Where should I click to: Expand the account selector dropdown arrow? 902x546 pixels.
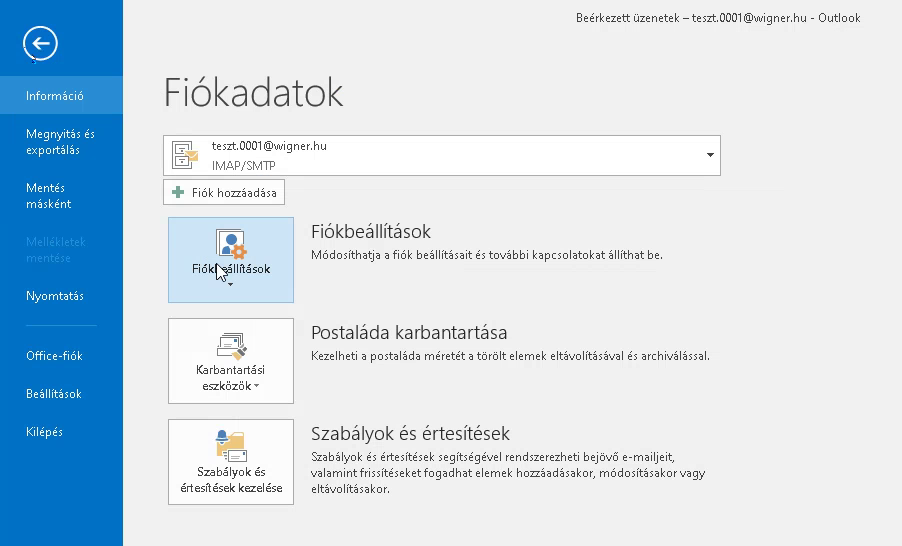[x=710, y=155]
